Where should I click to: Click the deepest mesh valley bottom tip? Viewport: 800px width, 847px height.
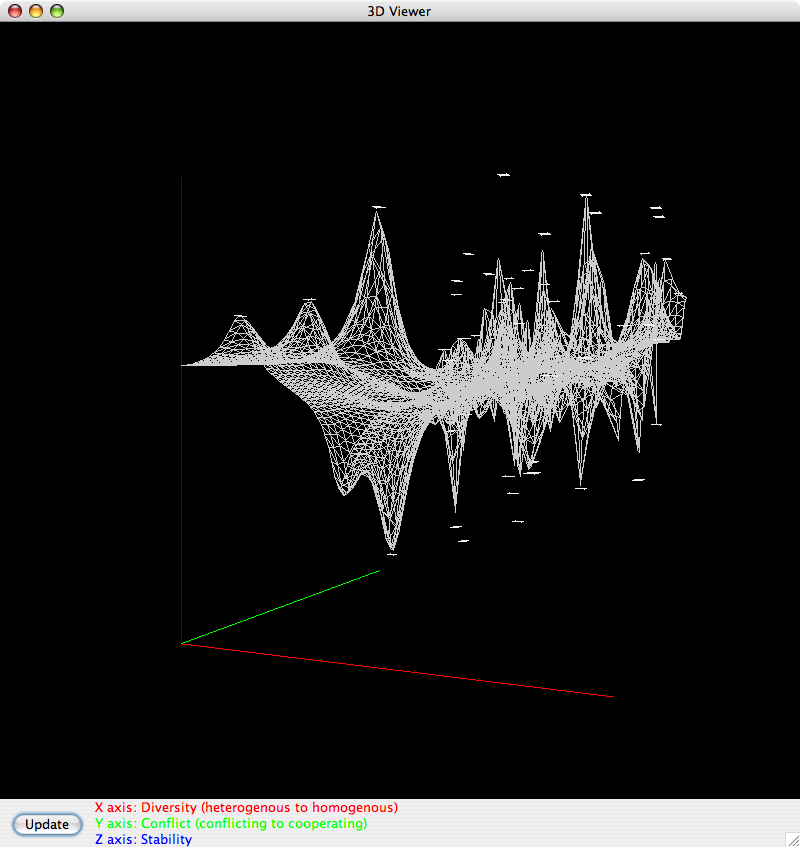[x=391, y=549]
